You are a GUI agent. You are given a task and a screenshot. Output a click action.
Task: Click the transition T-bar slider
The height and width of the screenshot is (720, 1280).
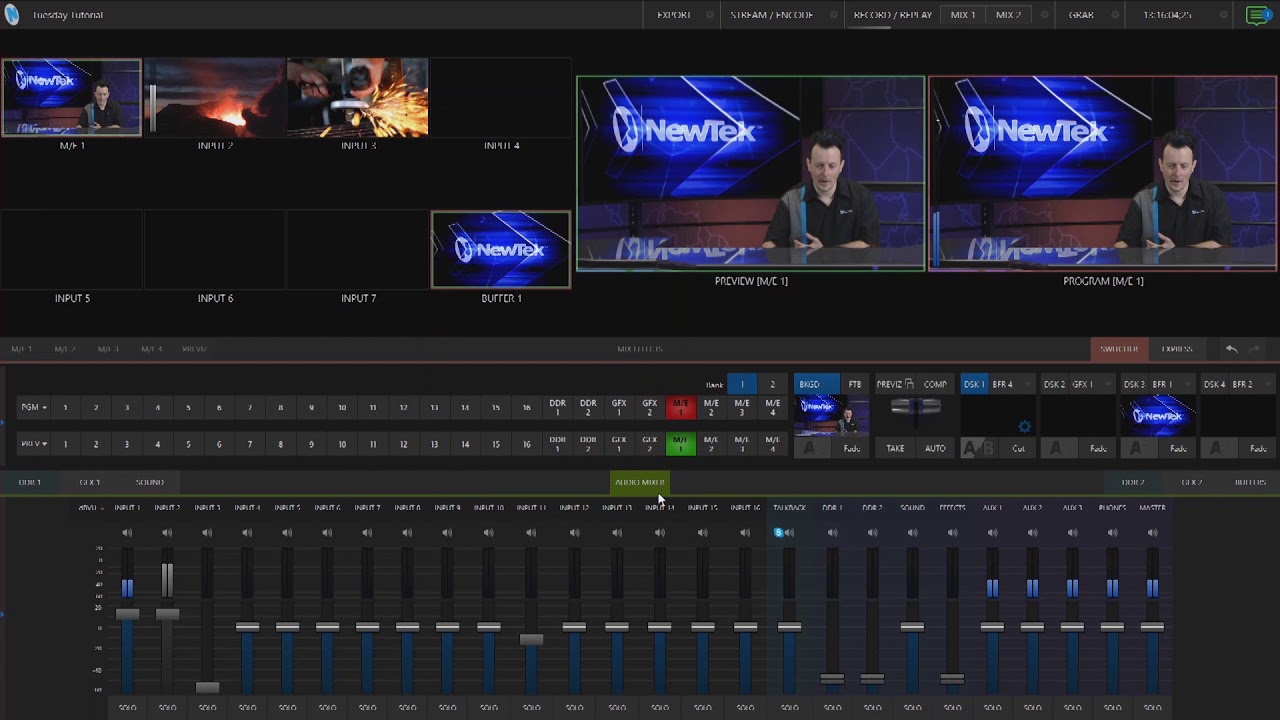[x=915, y=407]
